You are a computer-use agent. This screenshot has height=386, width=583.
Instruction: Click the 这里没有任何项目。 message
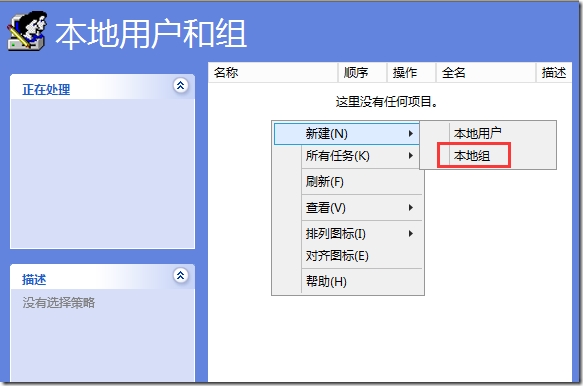tap(387, 102)
